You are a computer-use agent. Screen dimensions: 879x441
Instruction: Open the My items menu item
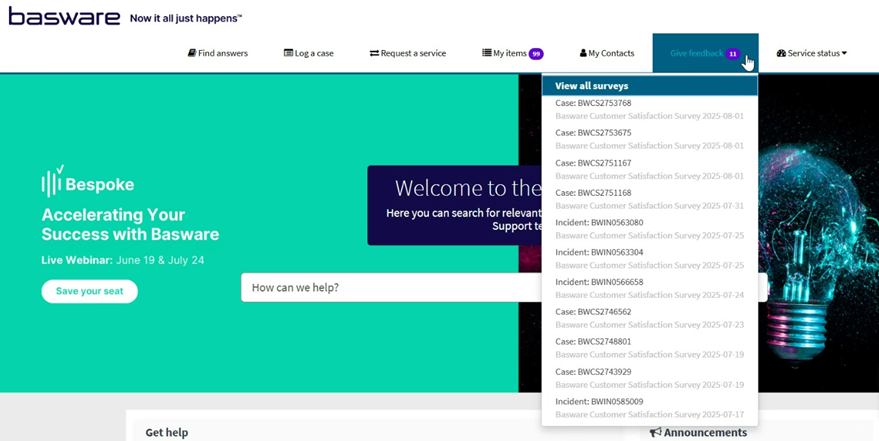coord(512,53)
